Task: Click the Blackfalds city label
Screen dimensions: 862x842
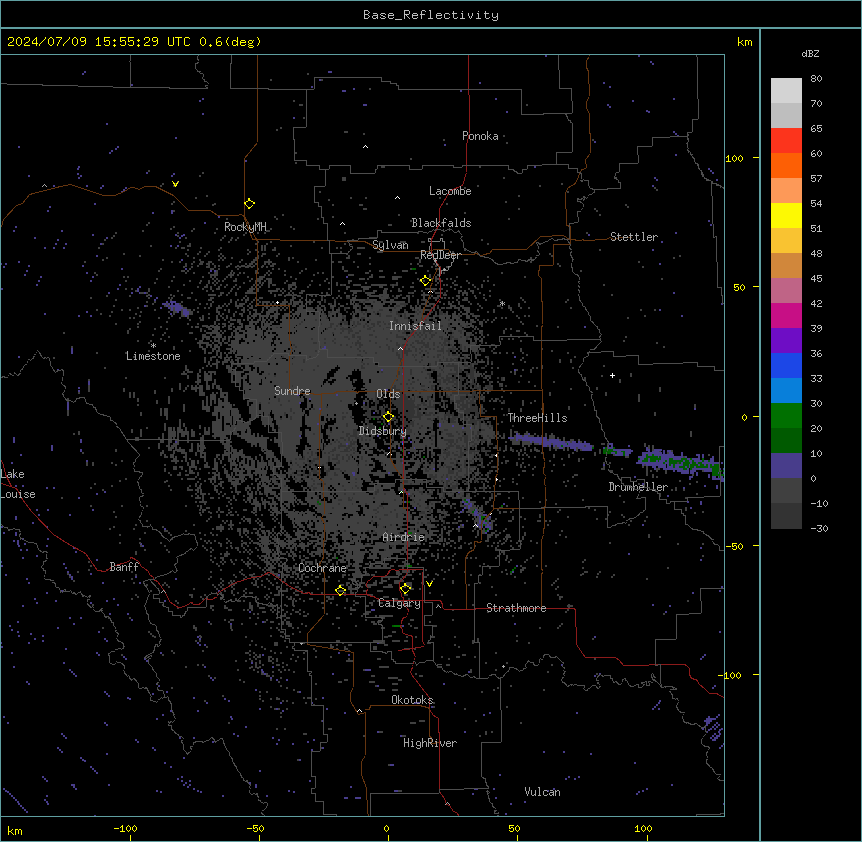Action: [x=441, y=223]
